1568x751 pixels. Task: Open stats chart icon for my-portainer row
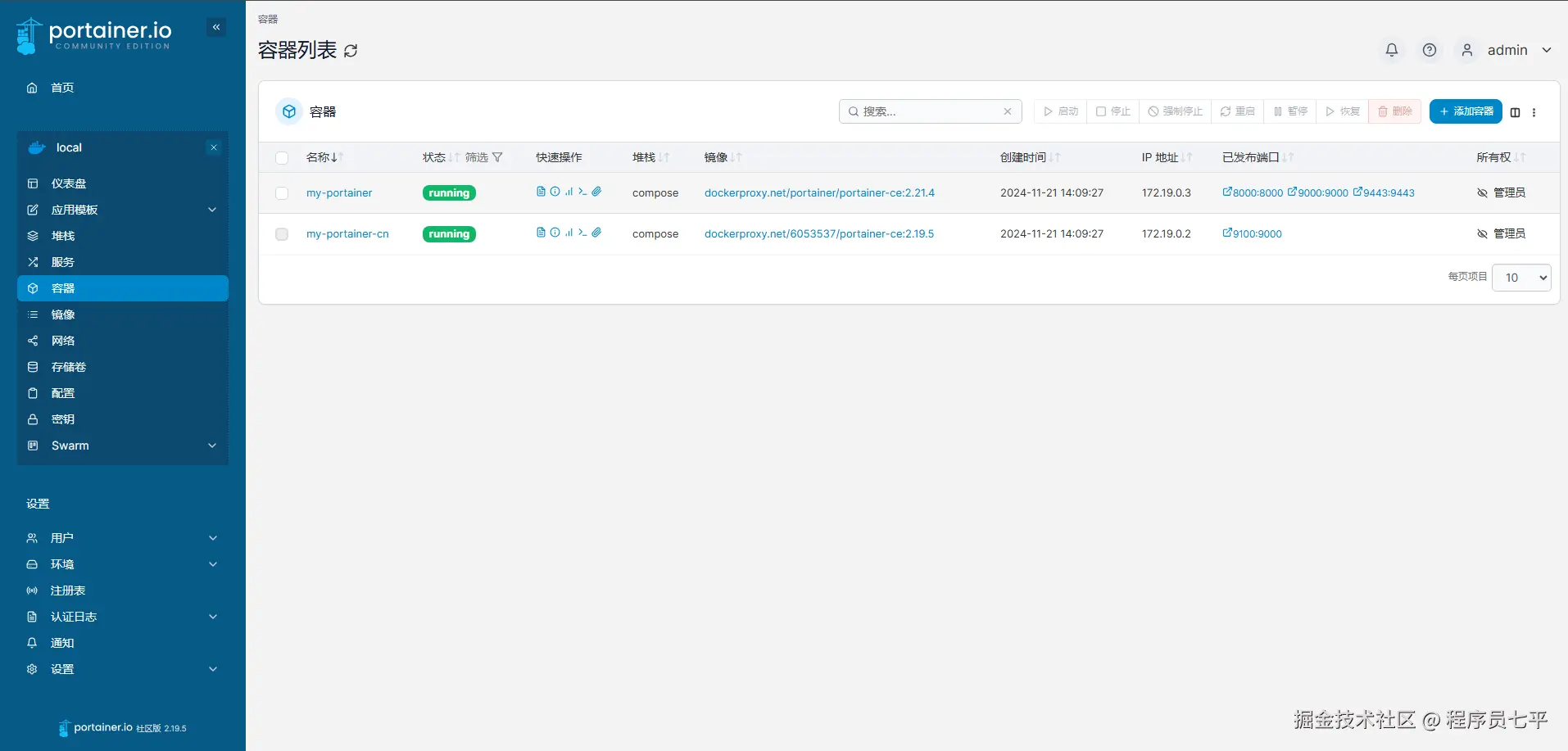[x=569, y=192]
